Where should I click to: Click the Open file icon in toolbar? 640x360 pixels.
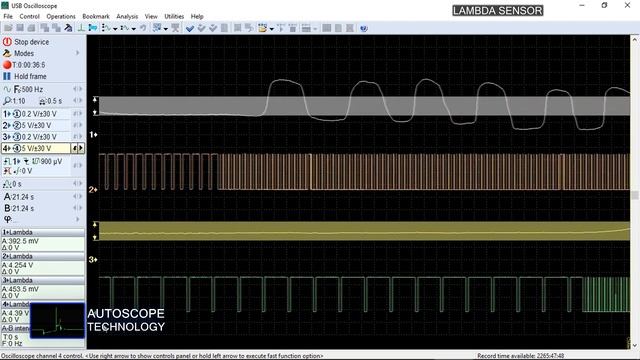[x=7, y=28]
